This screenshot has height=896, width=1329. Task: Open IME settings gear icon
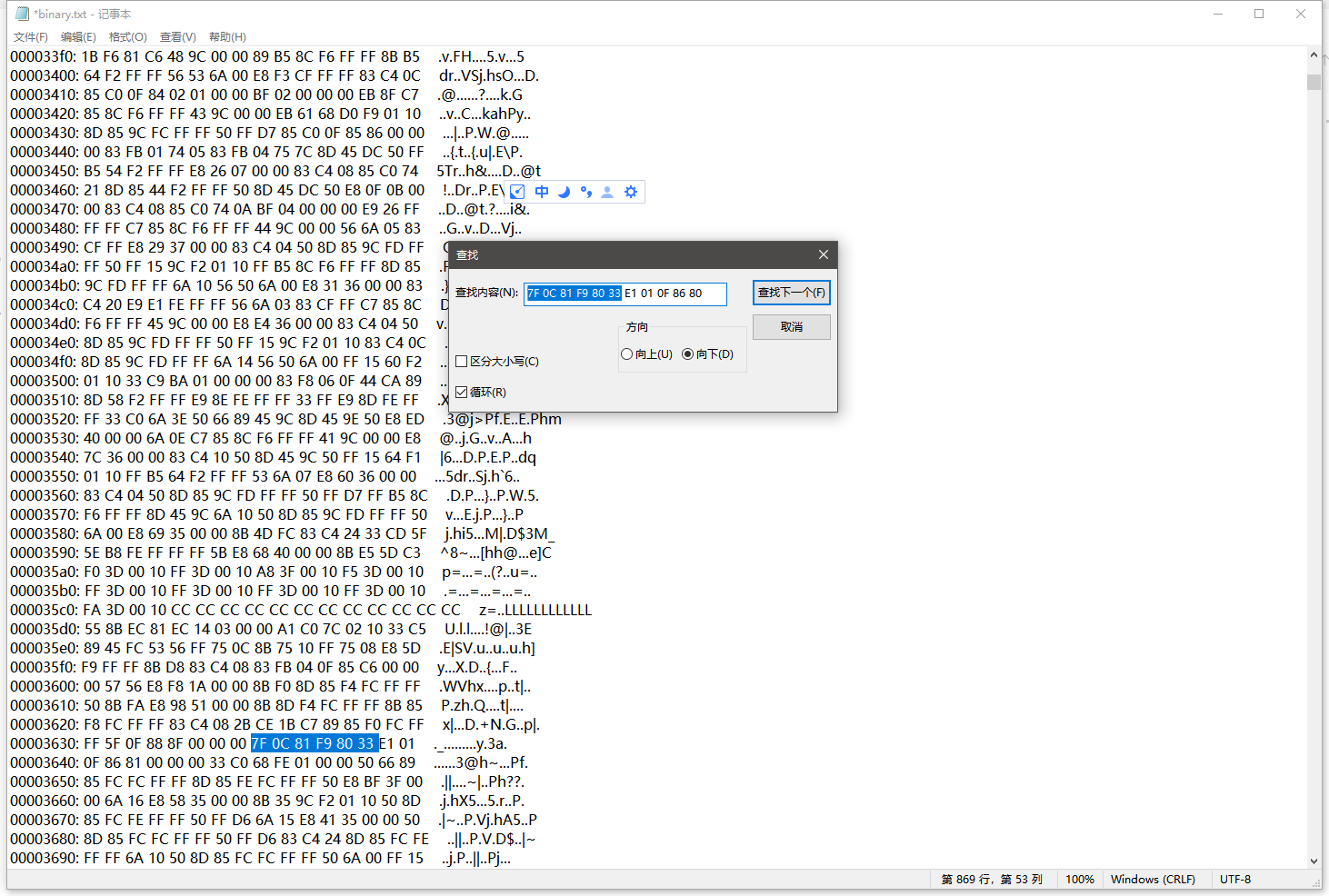pos(631,192)
